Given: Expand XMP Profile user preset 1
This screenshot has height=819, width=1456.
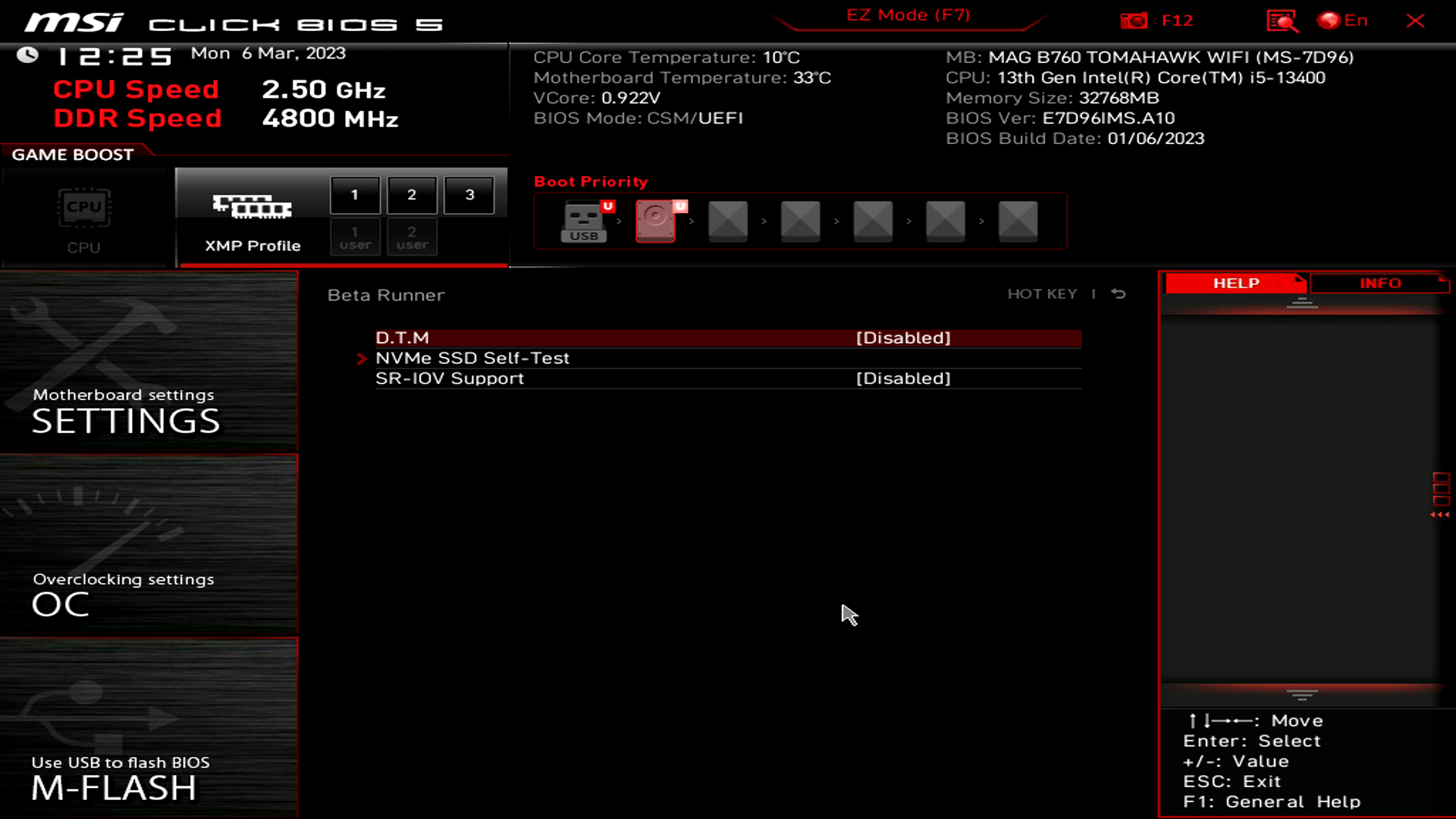Looking at the screenshot, I should pyautogui.click(x=355, y=237).
